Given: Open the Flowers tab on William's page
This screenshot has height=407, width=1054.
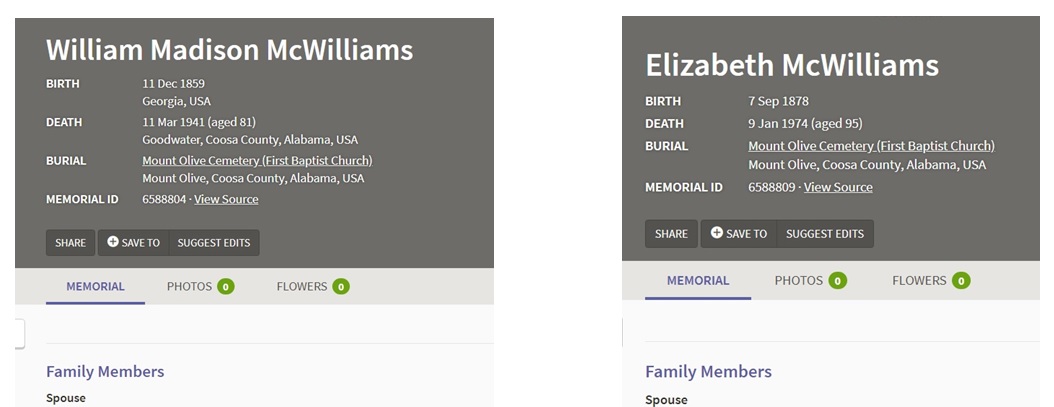Looking at the screenshot, I should tap(301, 286).
